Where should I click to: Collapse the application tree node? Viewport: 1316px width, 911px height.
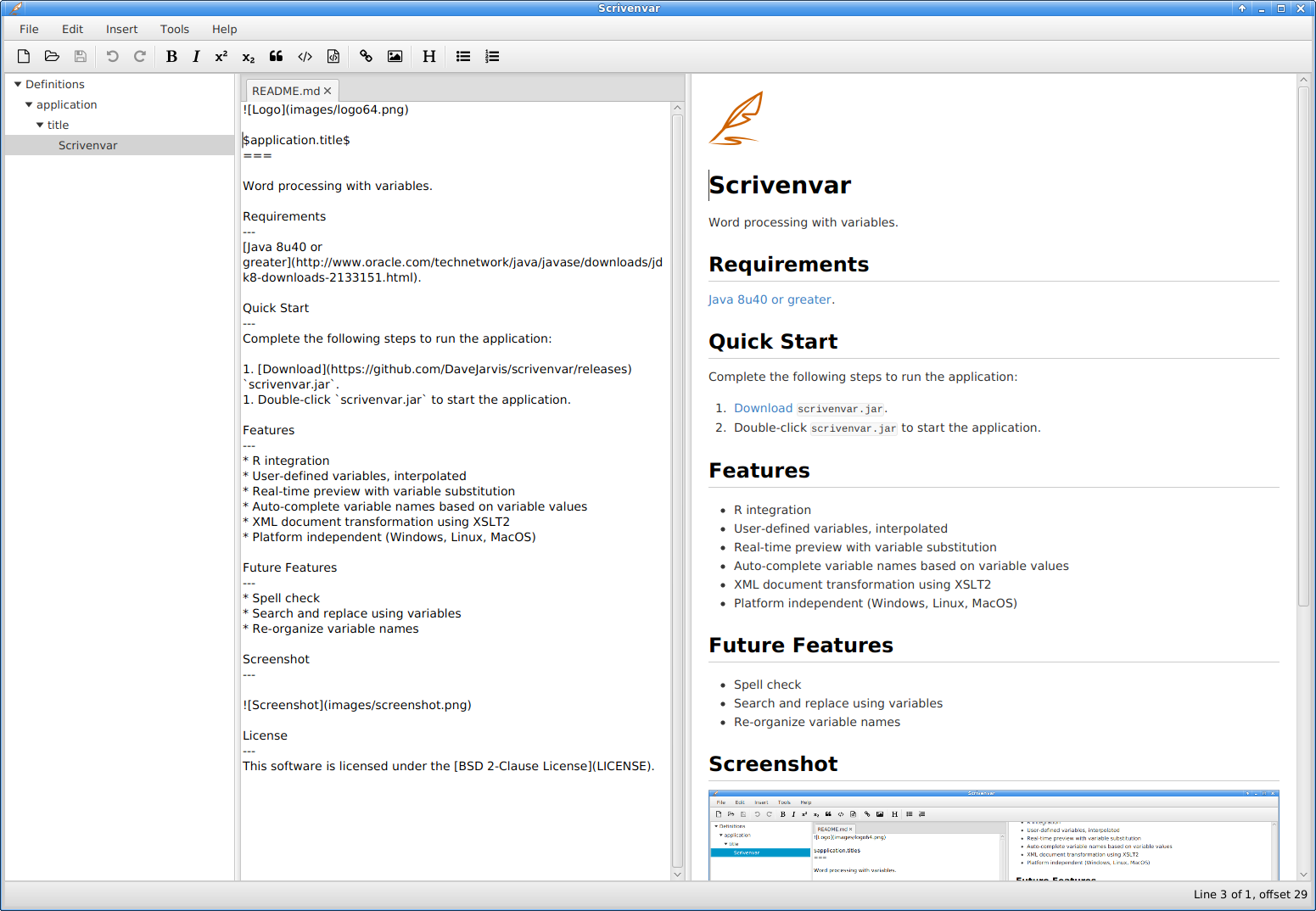tap(29, 105)
